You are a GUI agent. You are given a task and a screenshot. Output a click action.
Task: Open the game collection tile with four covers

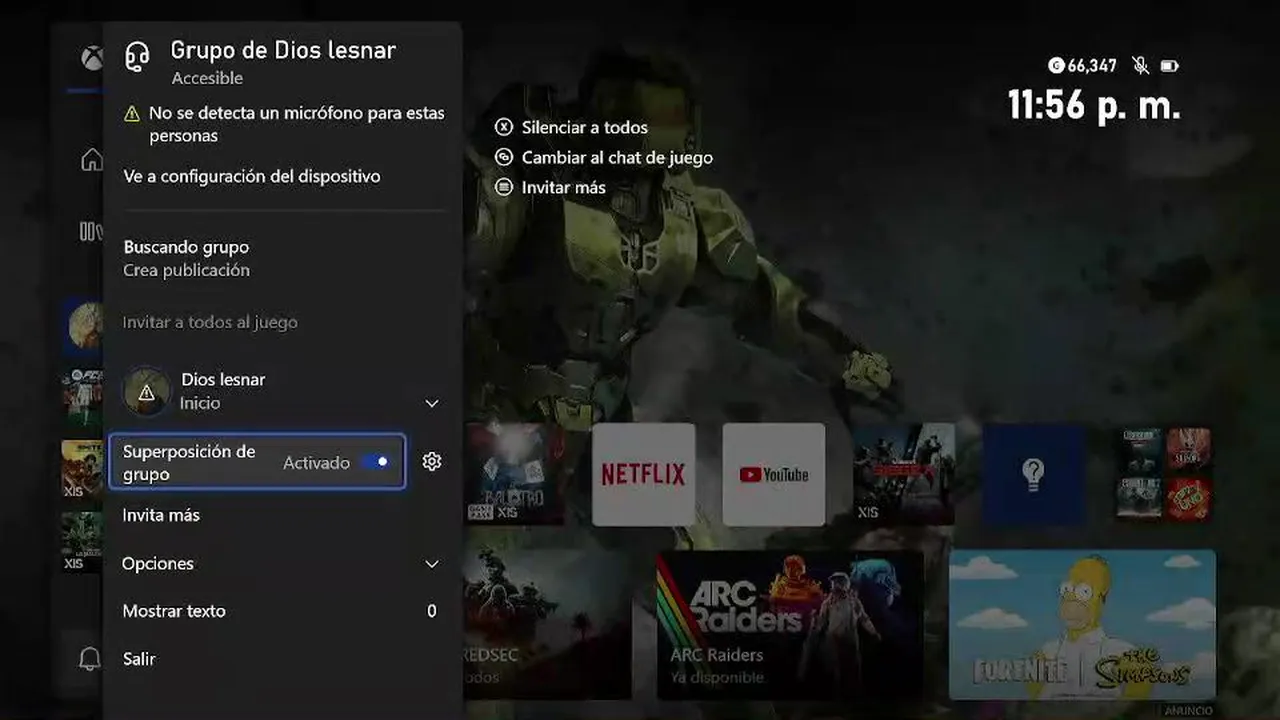tap(1163, 474)
